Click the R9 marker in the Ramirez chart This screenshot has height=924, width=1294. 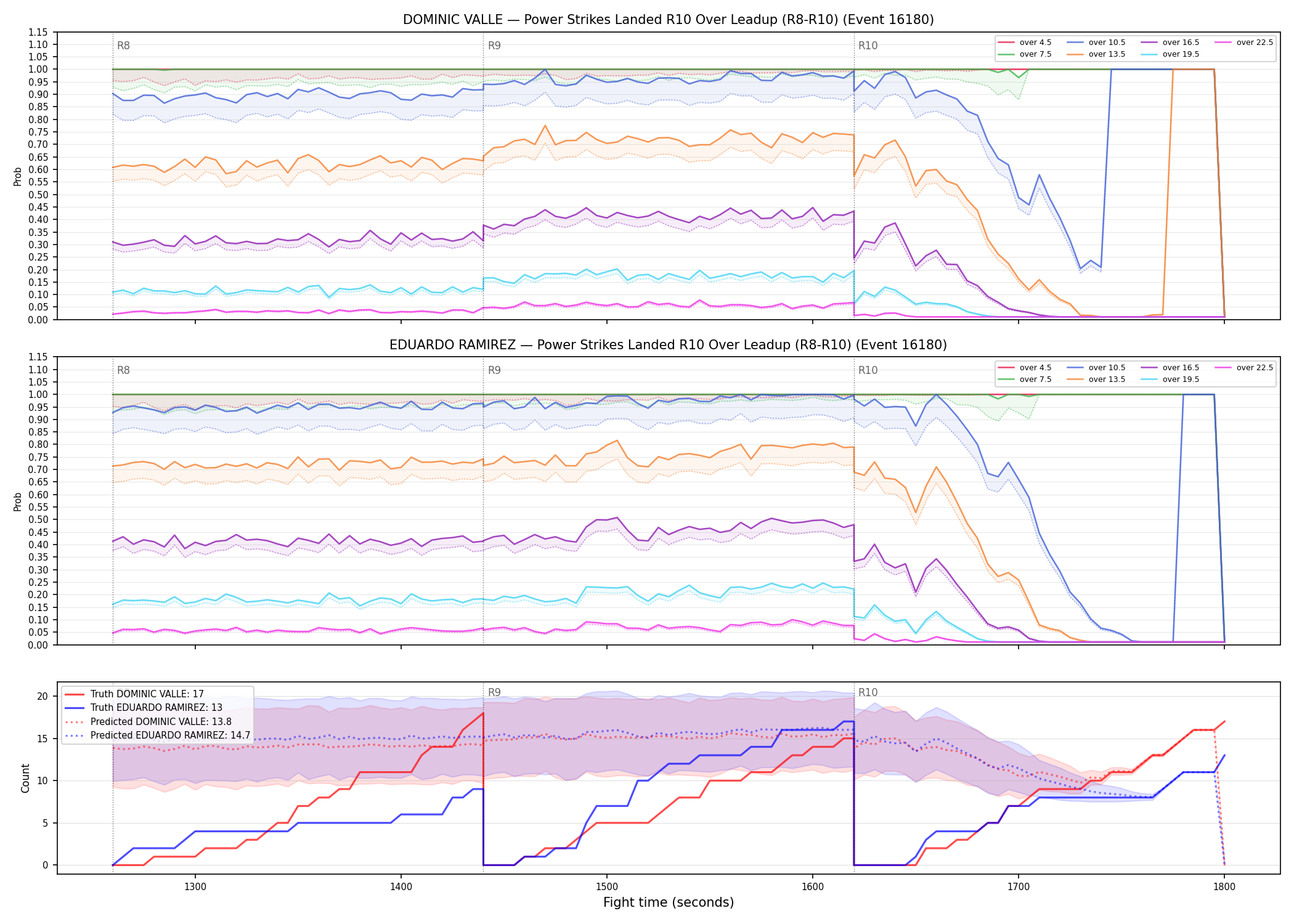494,370
